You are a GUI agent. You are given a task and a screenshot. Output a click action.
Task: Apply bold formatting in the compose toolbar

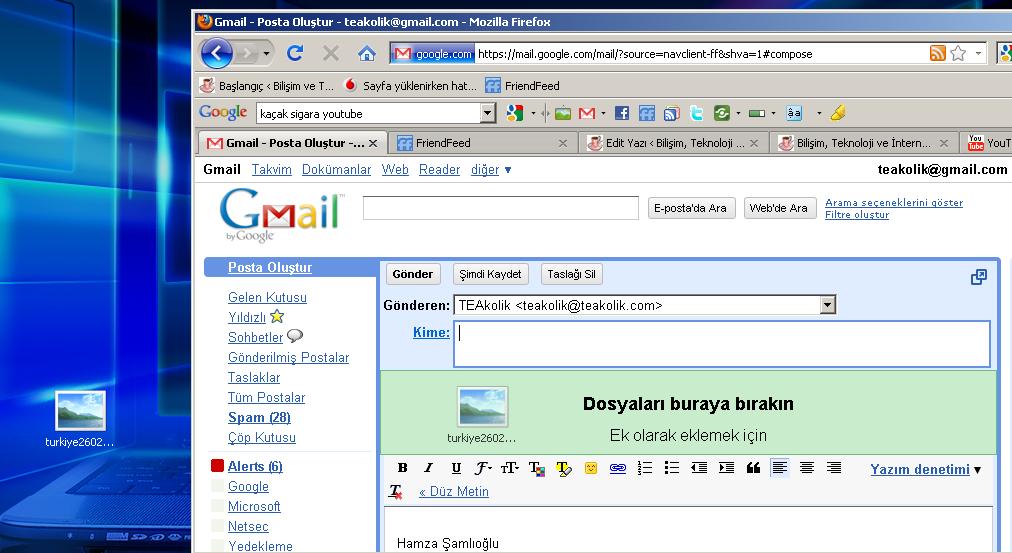(x=402, y=468)
